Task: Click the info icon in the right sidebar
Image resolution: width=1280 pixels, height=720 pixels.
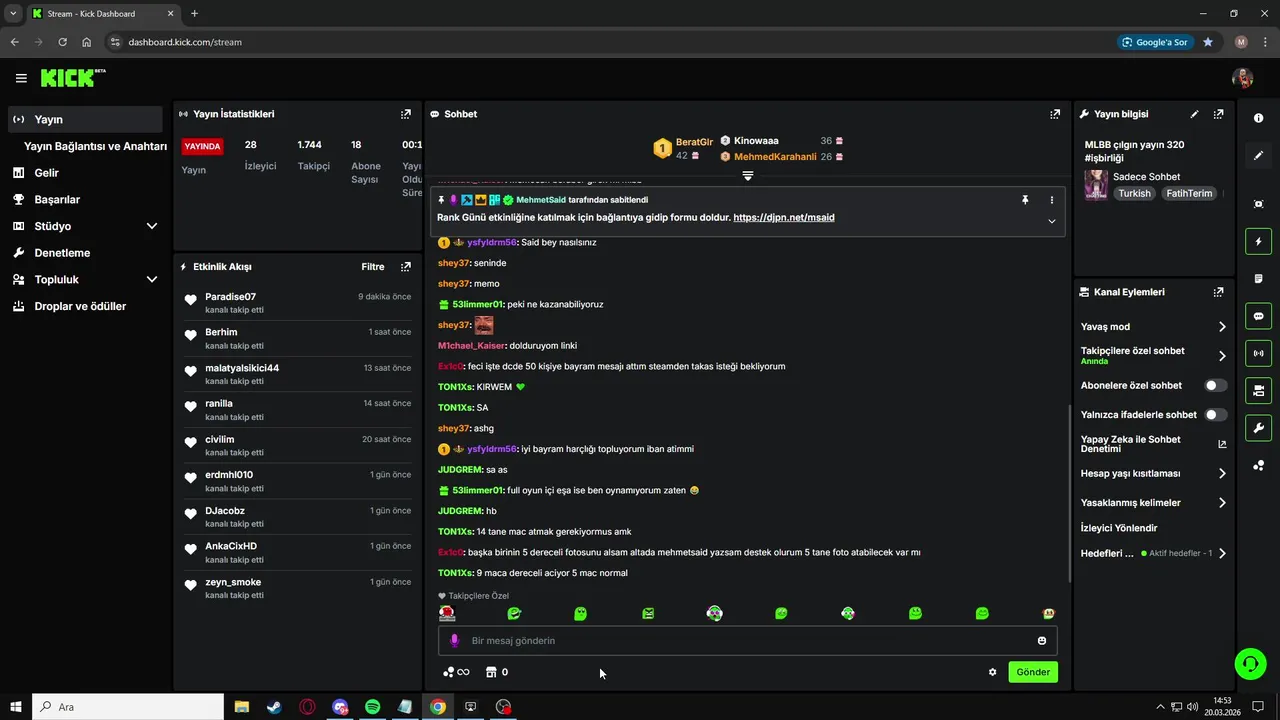Action: pyautogui.click(x=1258, y=118)
